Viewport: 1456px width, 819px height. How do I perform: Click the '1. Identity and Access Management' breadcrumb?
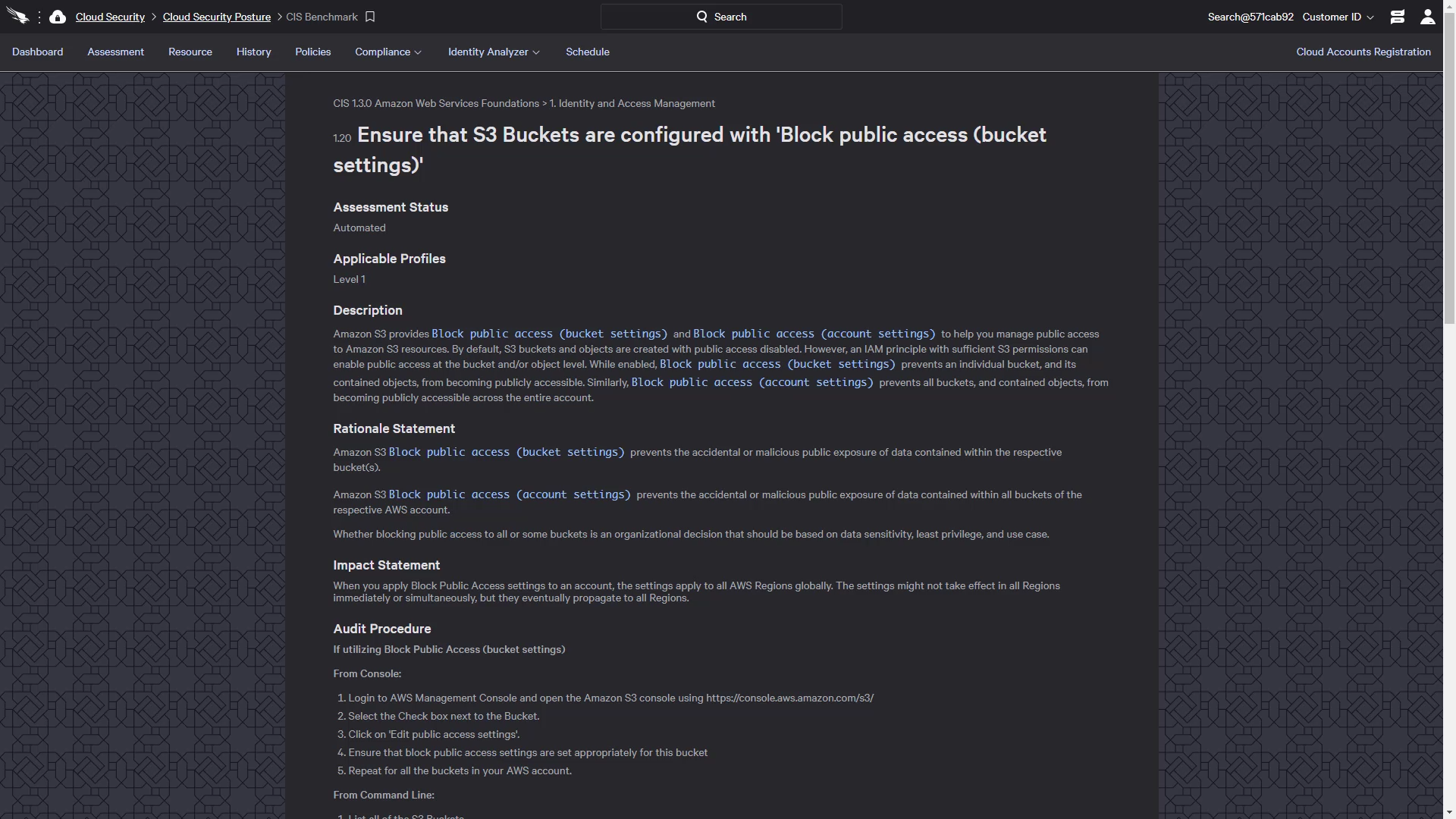point(632,103)
